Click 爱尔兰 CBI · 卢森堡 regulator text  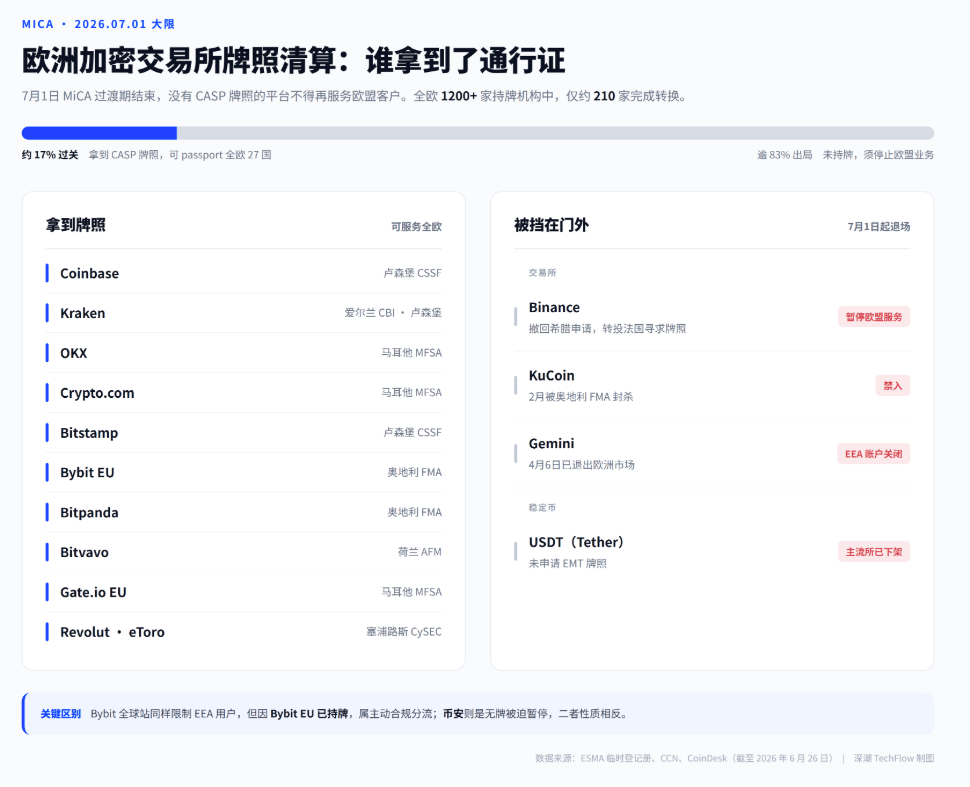click(393, 313)
